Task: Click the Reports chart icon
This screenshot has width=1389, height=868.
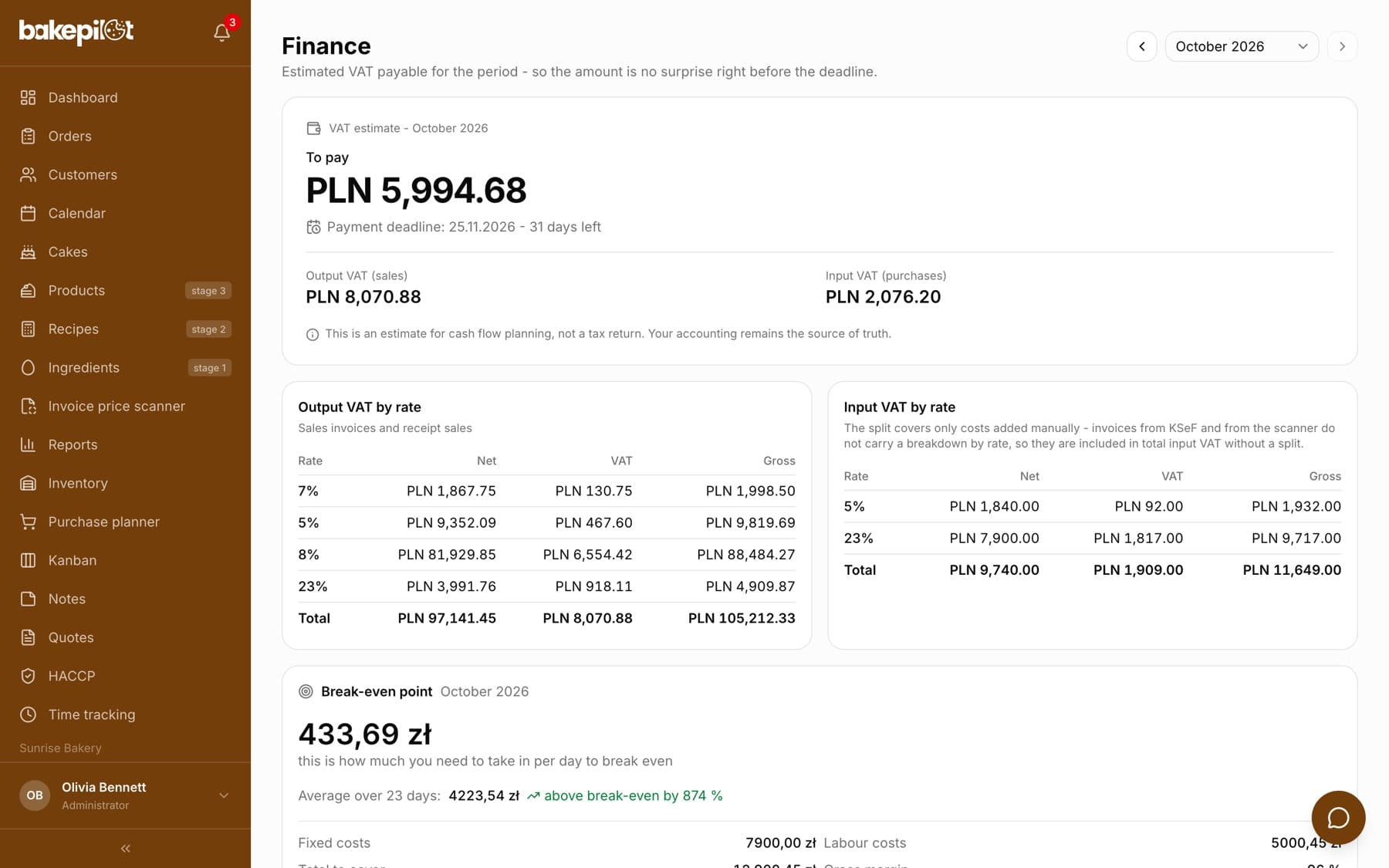Action: pos(29,444)
